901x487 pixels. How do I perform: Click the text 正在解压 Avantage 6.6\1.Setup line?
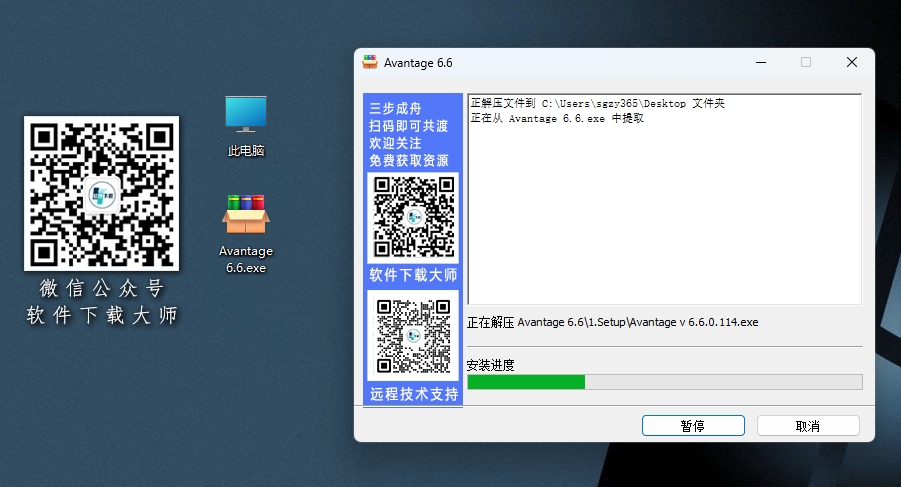coord(613,322)
